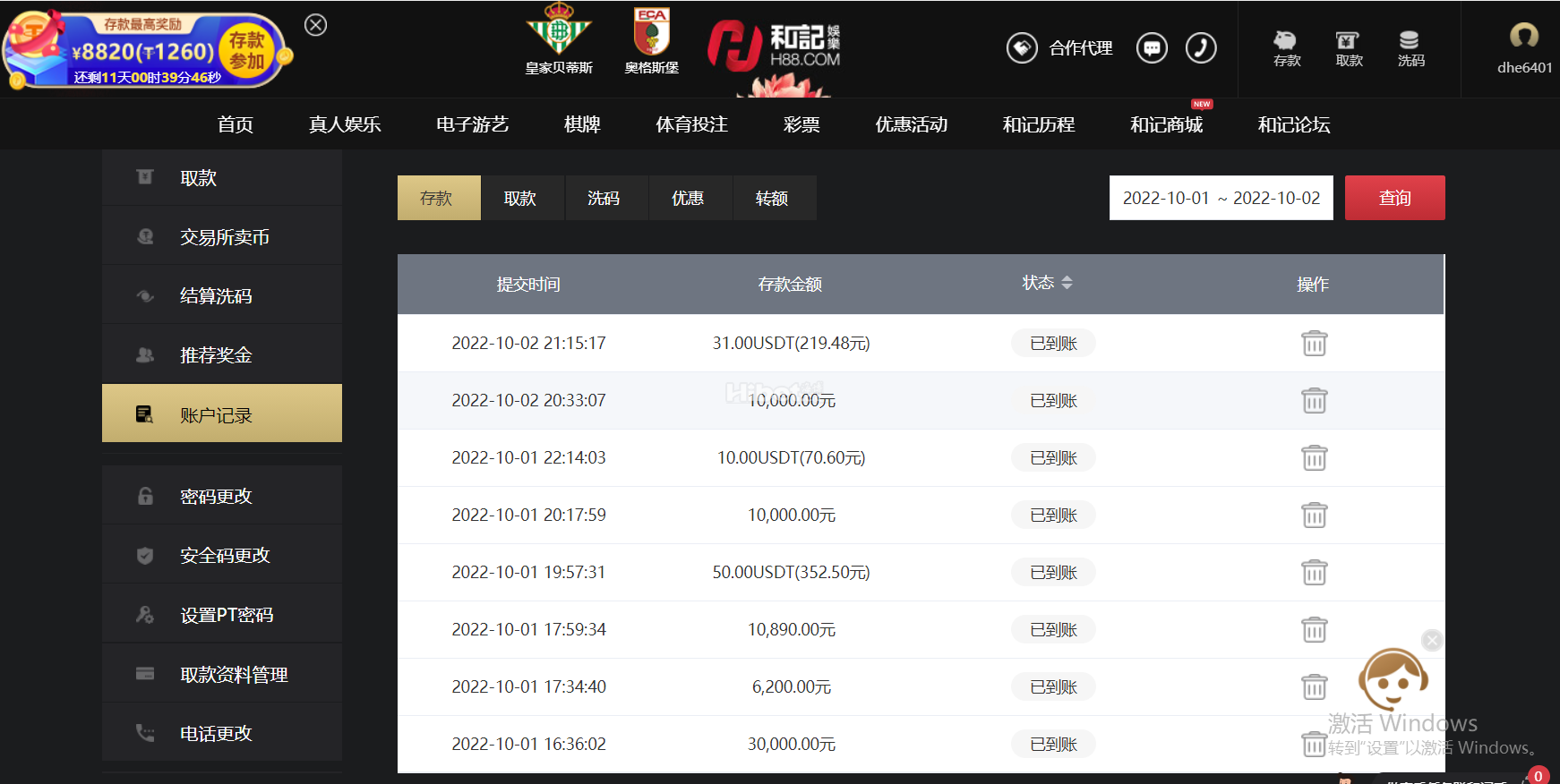Dismiss the customer service mascot popup
Screen dimensions: 1560x784
pyautogui.click(x=1432, y=640)
